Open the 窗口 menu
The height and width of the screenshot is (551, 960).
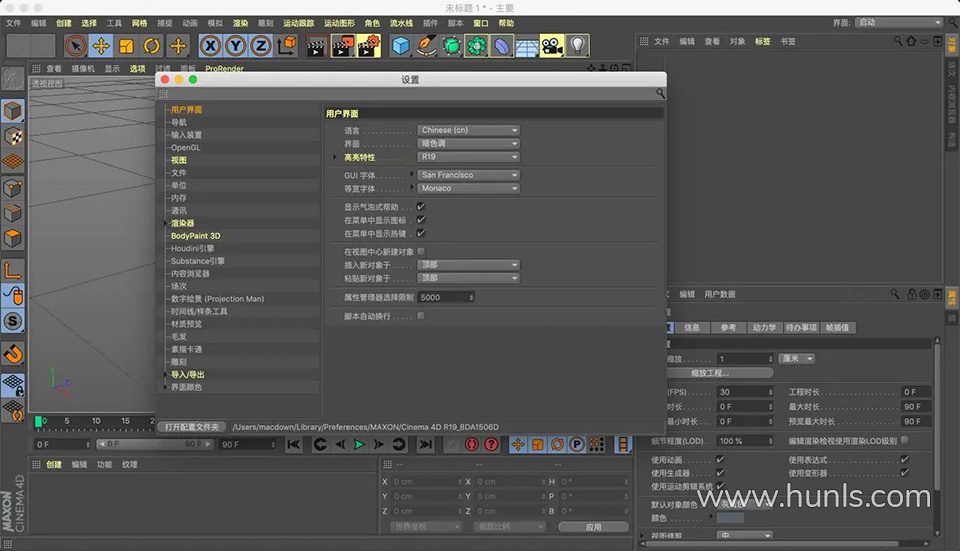[x=481, y=23]
